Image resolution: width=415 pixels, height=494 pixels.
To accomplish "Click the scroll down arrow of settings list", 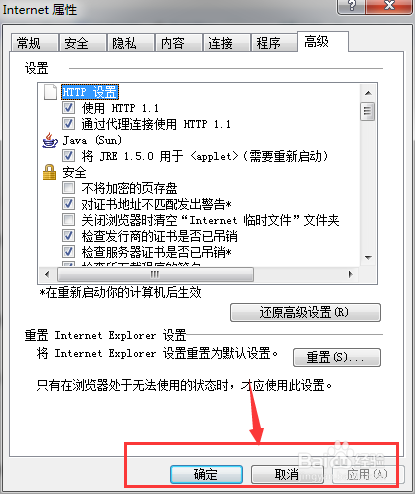I will (x=368, y=258).
